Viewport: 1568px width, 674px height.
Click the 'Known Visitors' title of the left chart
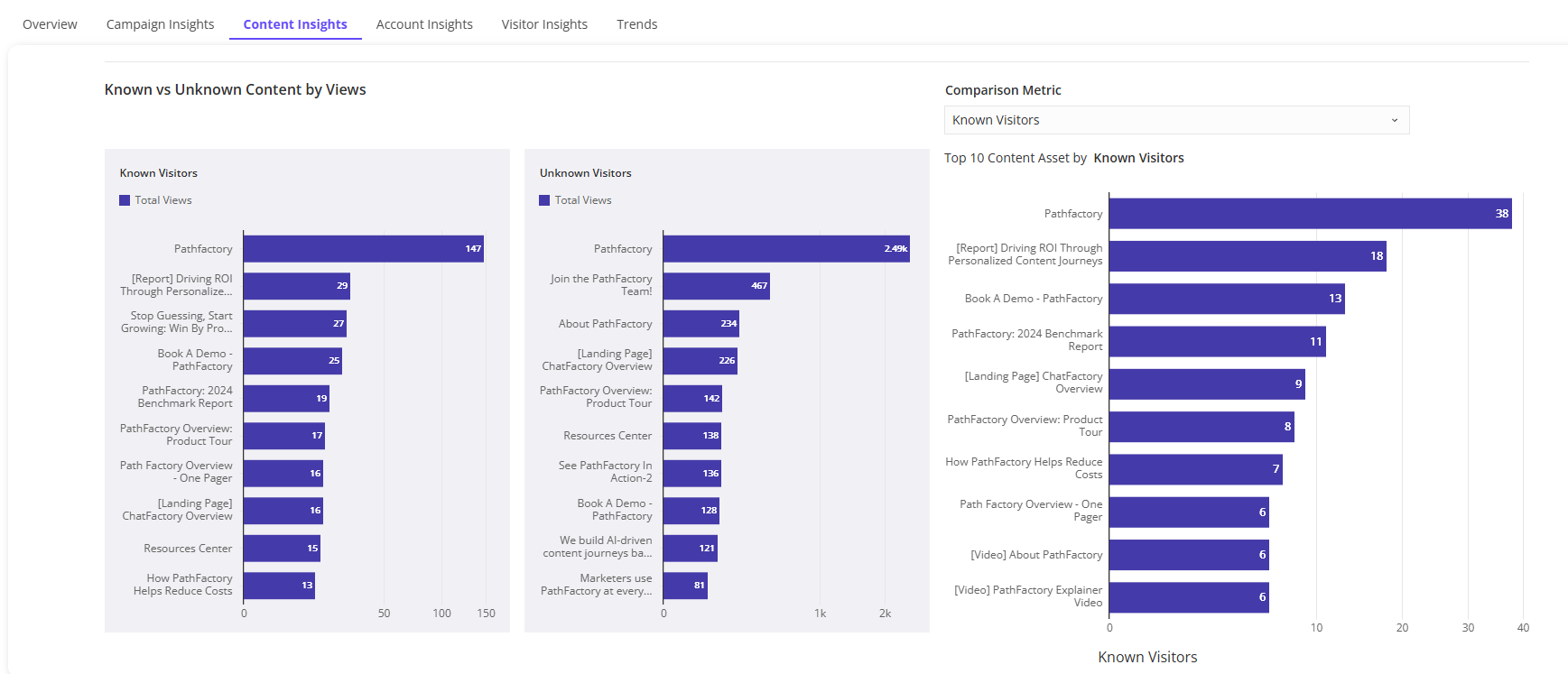(x=159, y=173)
